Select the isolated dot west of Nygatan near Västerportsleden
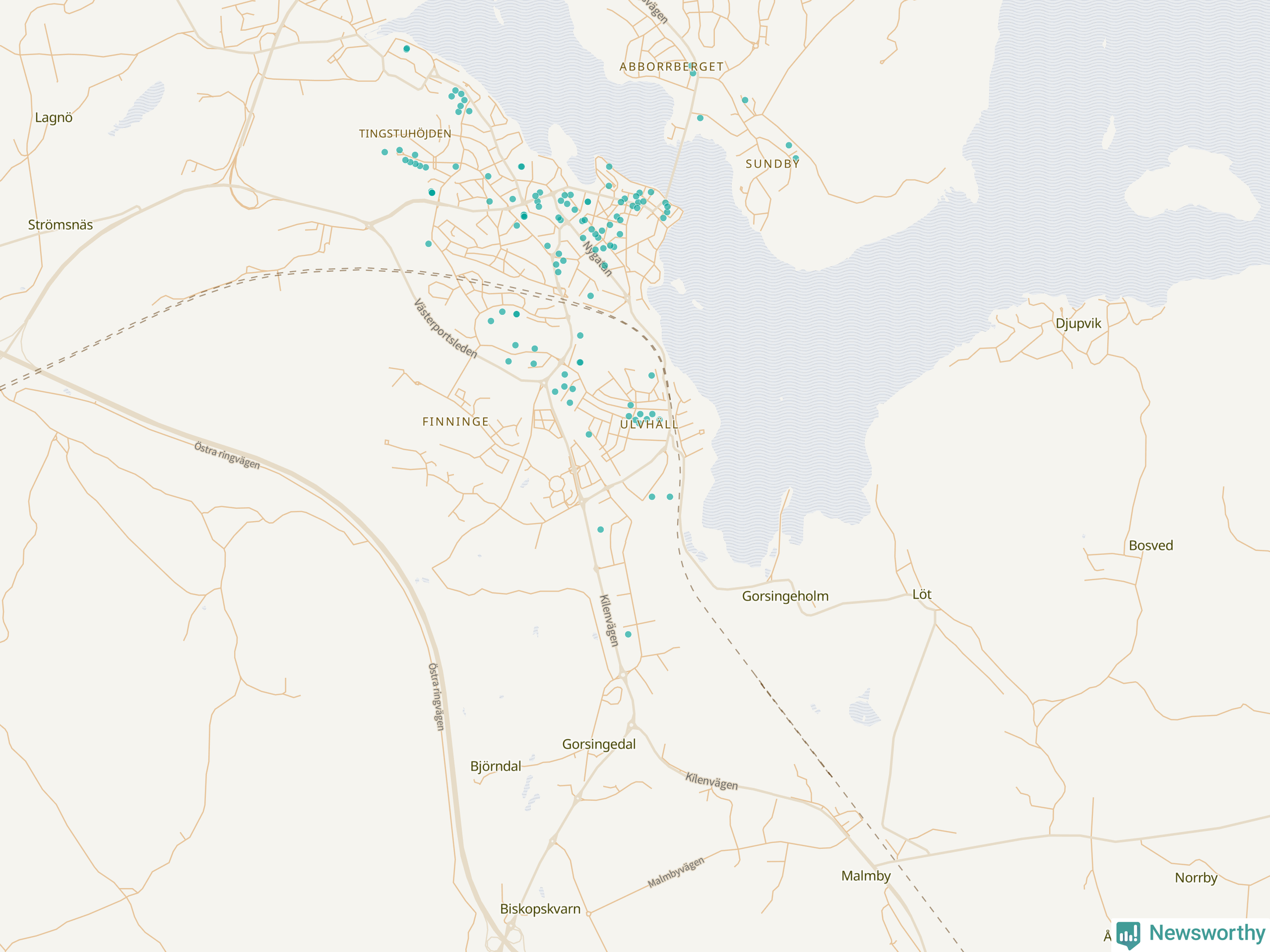The height and width of the screenshot is (952, 1270). tap(428, 244)
